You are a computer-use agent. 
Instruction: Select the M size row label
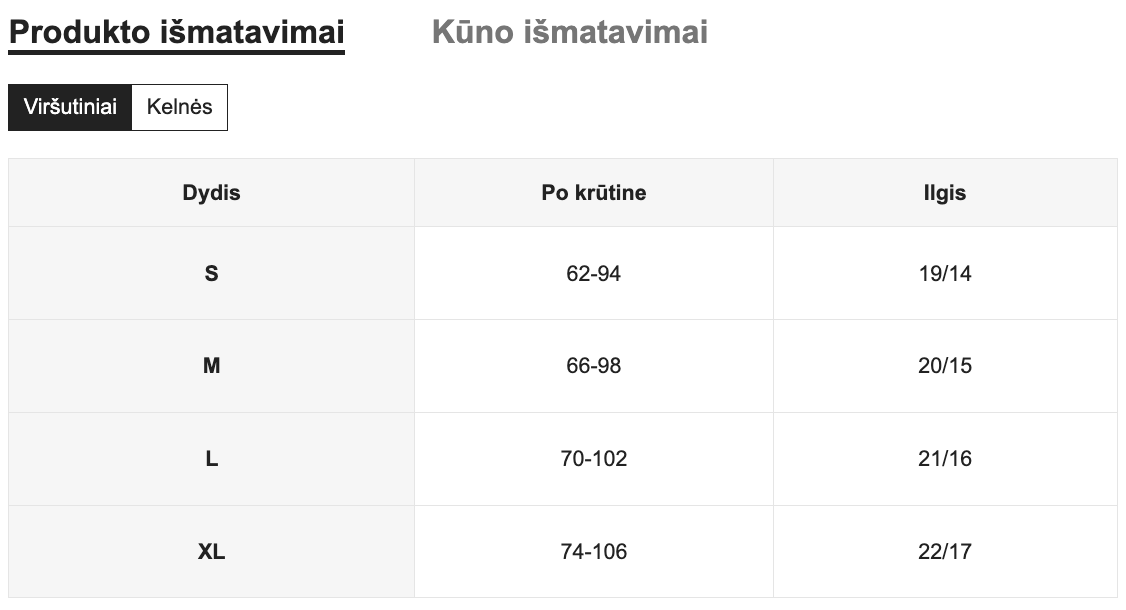point(211,365)
